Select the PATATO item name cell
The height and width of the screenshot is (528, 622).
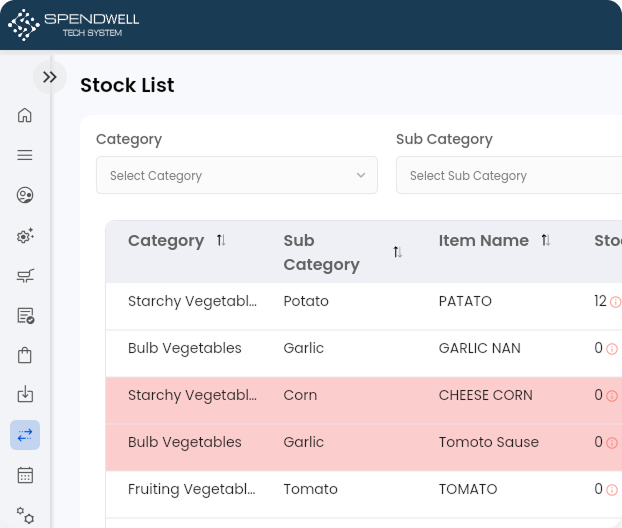coord(465,301)
